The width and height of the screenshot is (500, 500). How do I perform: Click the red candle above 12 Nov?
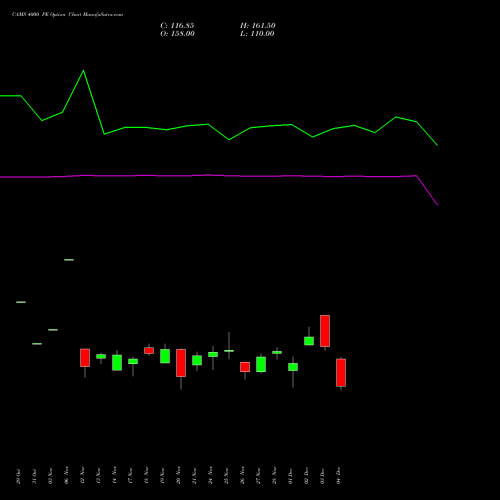click(x=85, y=358)
